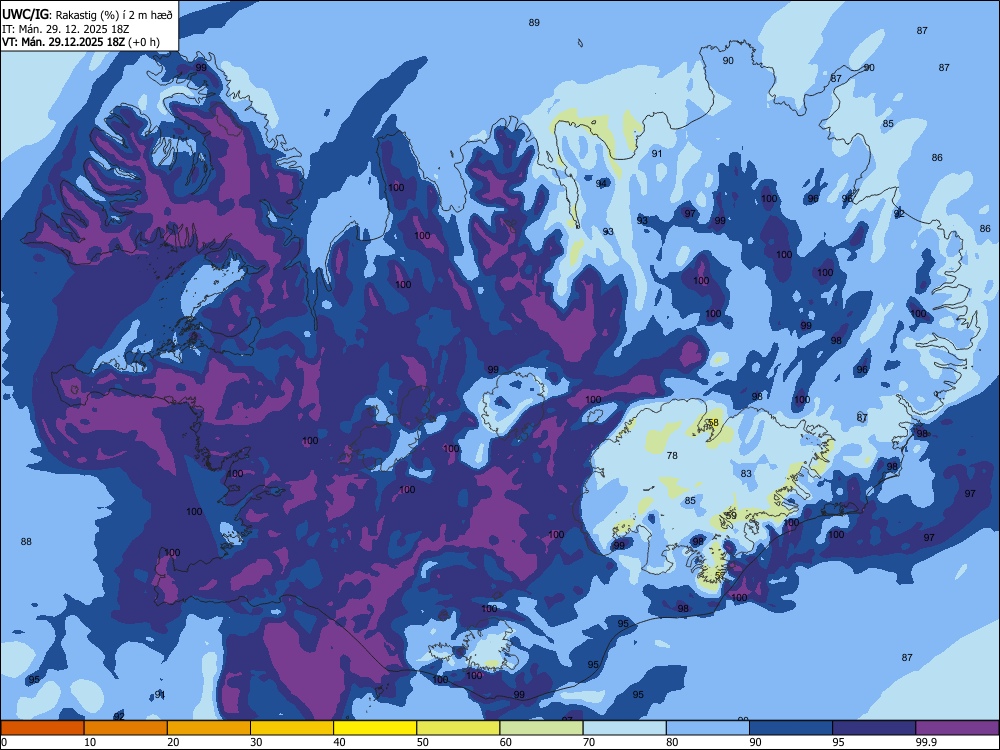Screen dimensions: 1000x750
Task: Click the 0–10 dark orange legend swatch
Action: pyautogui.click(x=42, y=728)
